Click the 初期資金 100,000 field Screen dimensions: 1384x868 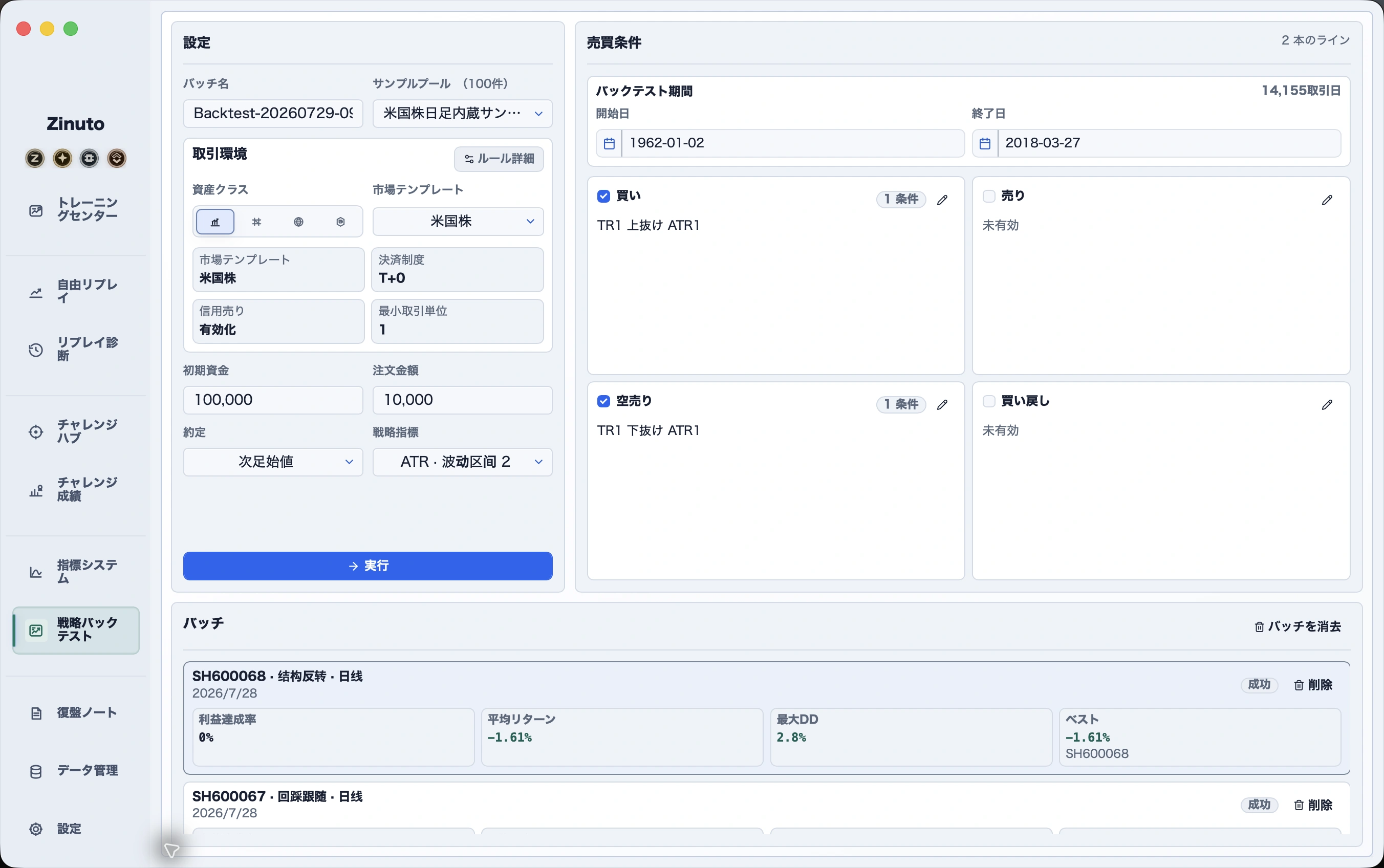273,400
